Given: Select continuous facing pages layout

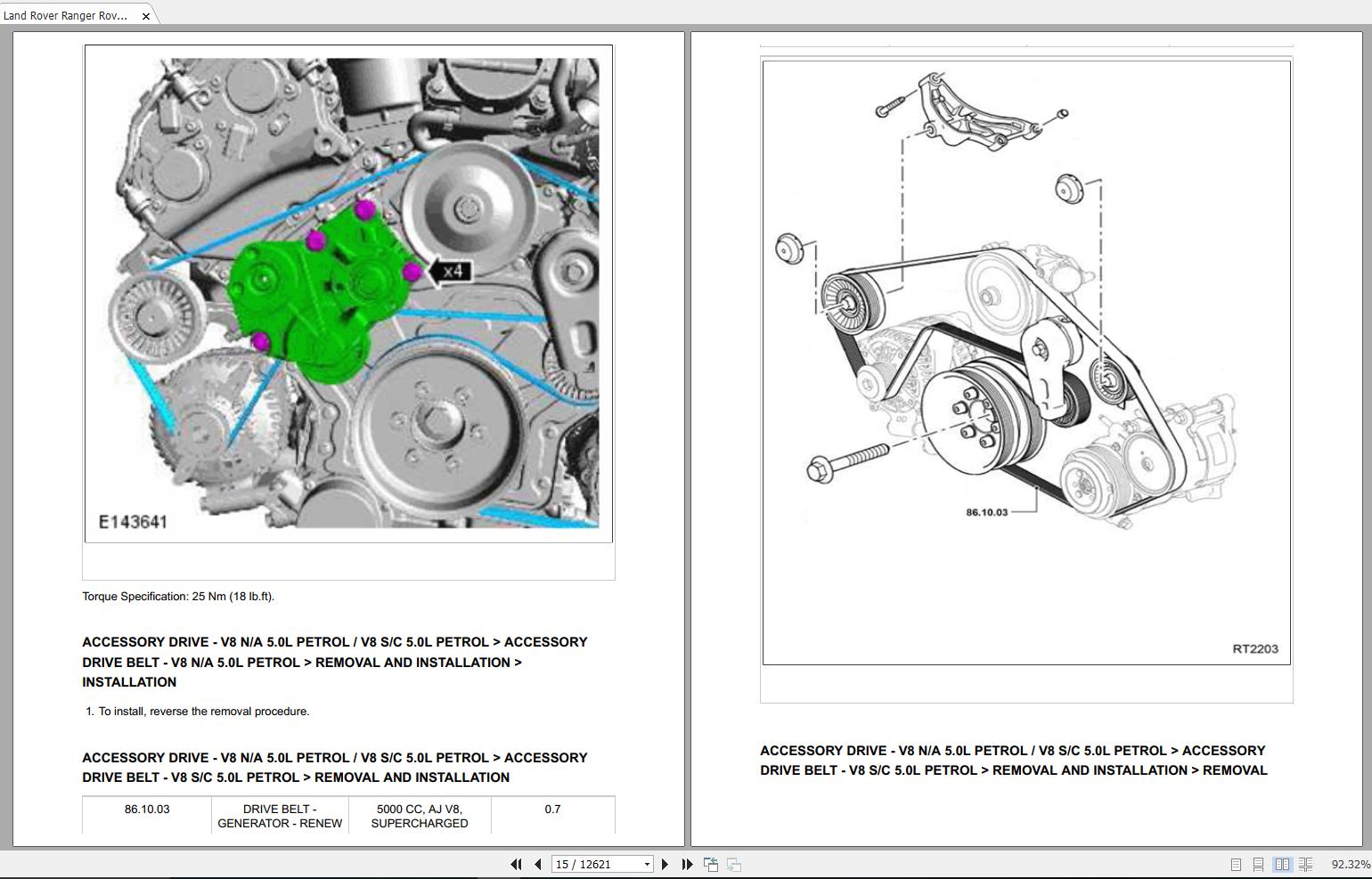Looking at the screenshot, I should [1305, 864].
